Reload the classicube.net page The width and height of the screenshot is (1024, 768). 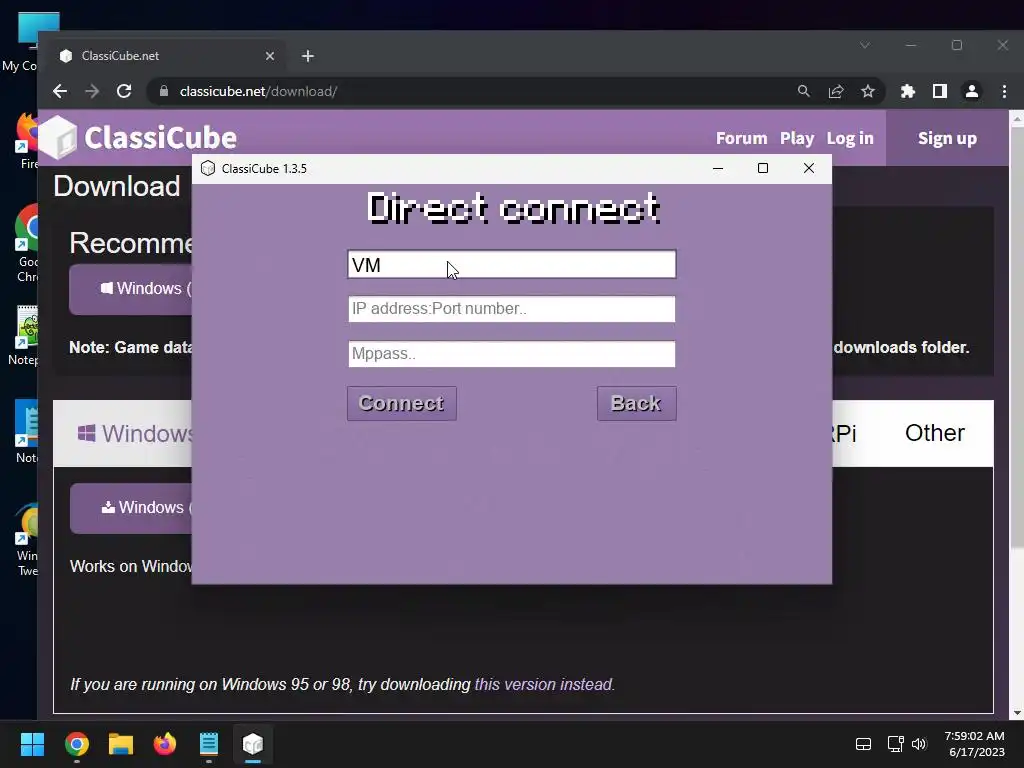[x=124, y=91]
